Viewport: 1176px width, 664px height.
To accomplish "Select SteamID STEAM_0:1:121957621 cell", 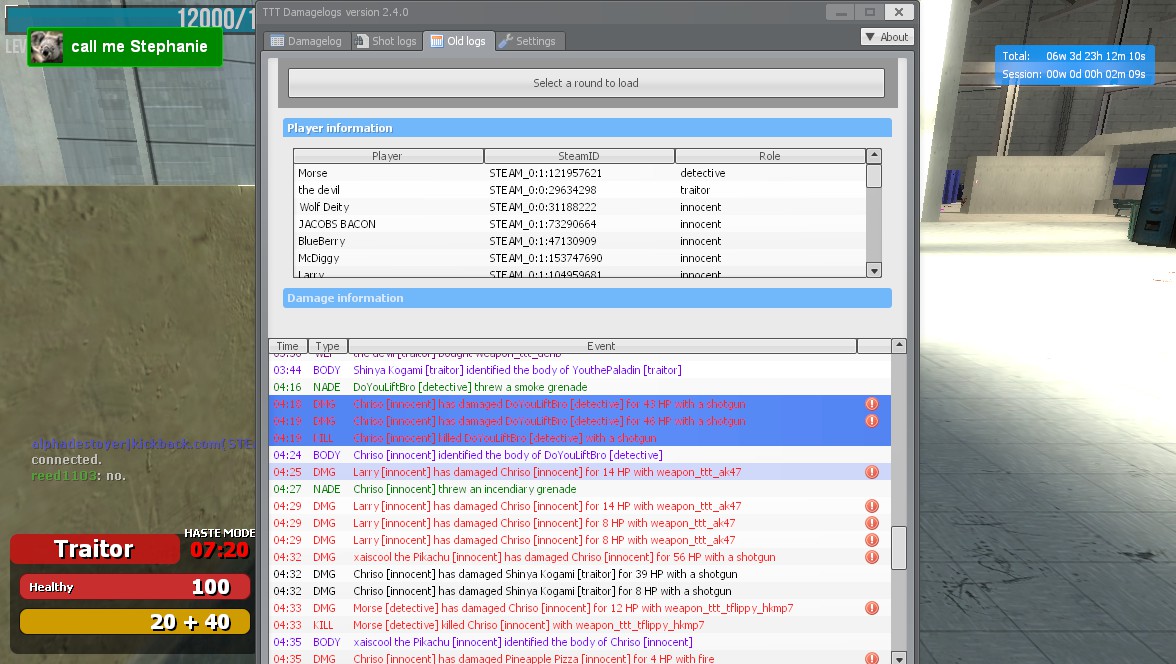I will (545, 173).
